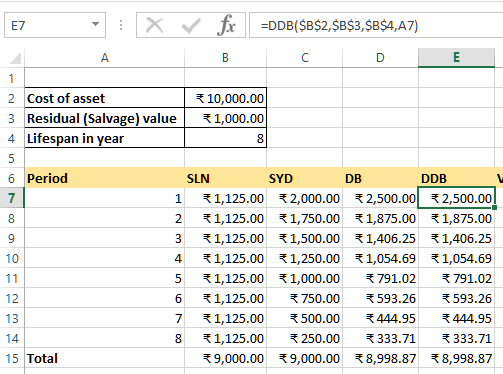Click the 'SLN' header cell
This screenshot has width=503, height=374.
click(x=225, y=178)
